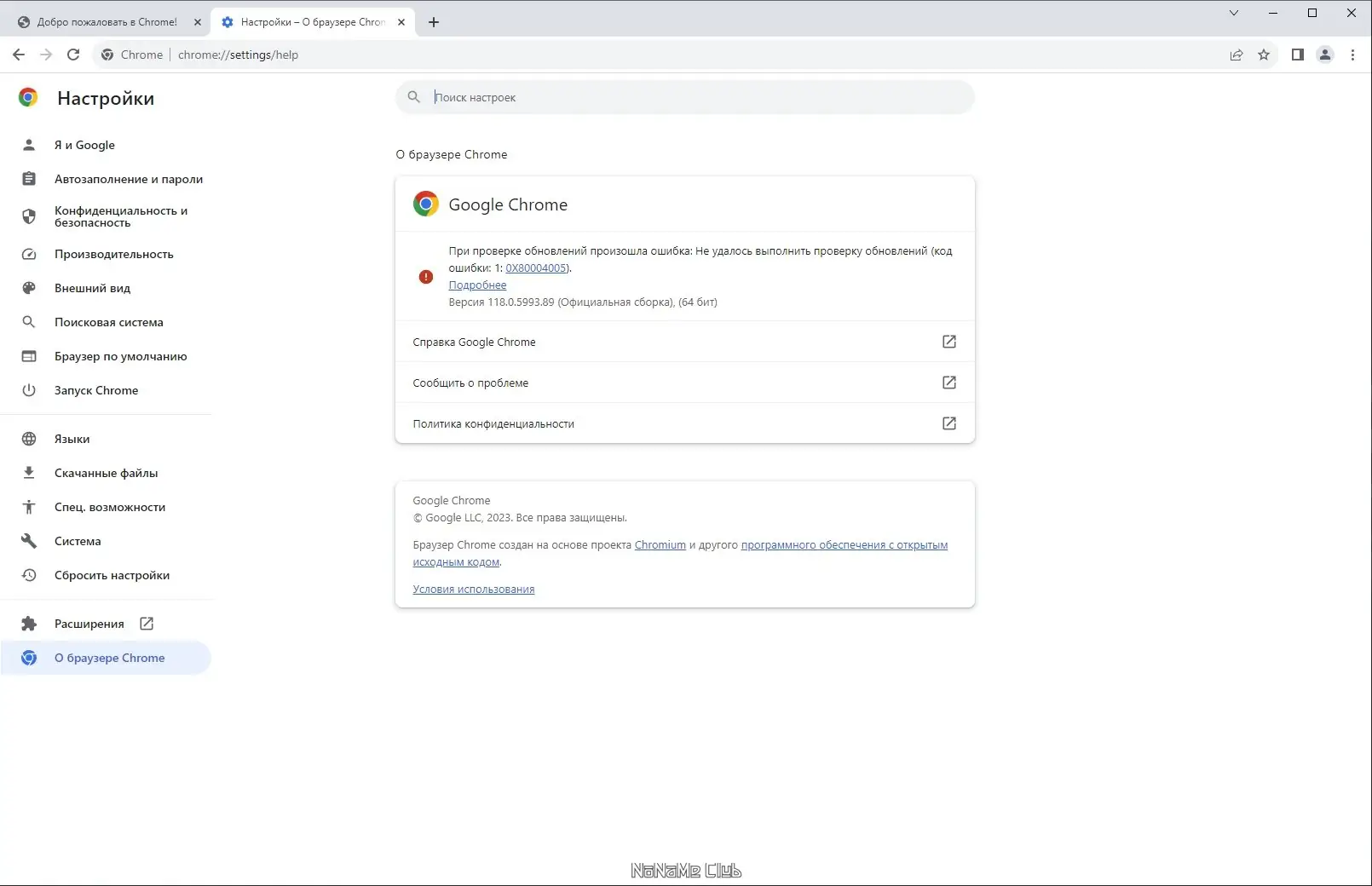The image size is (1372, 886).
Task: Share this page via the share icon
Action: coord(1237,55)
